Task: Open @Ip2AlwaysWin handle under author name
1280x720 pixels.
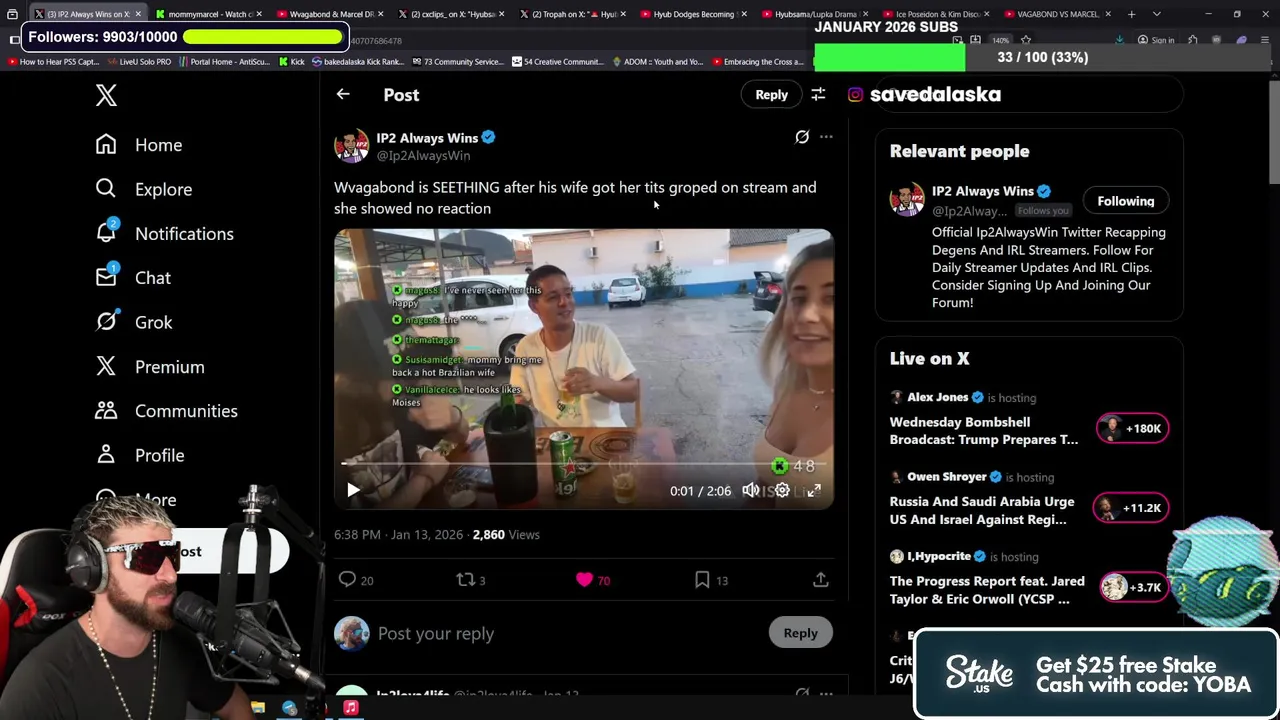Action: (x=423, y=156)
